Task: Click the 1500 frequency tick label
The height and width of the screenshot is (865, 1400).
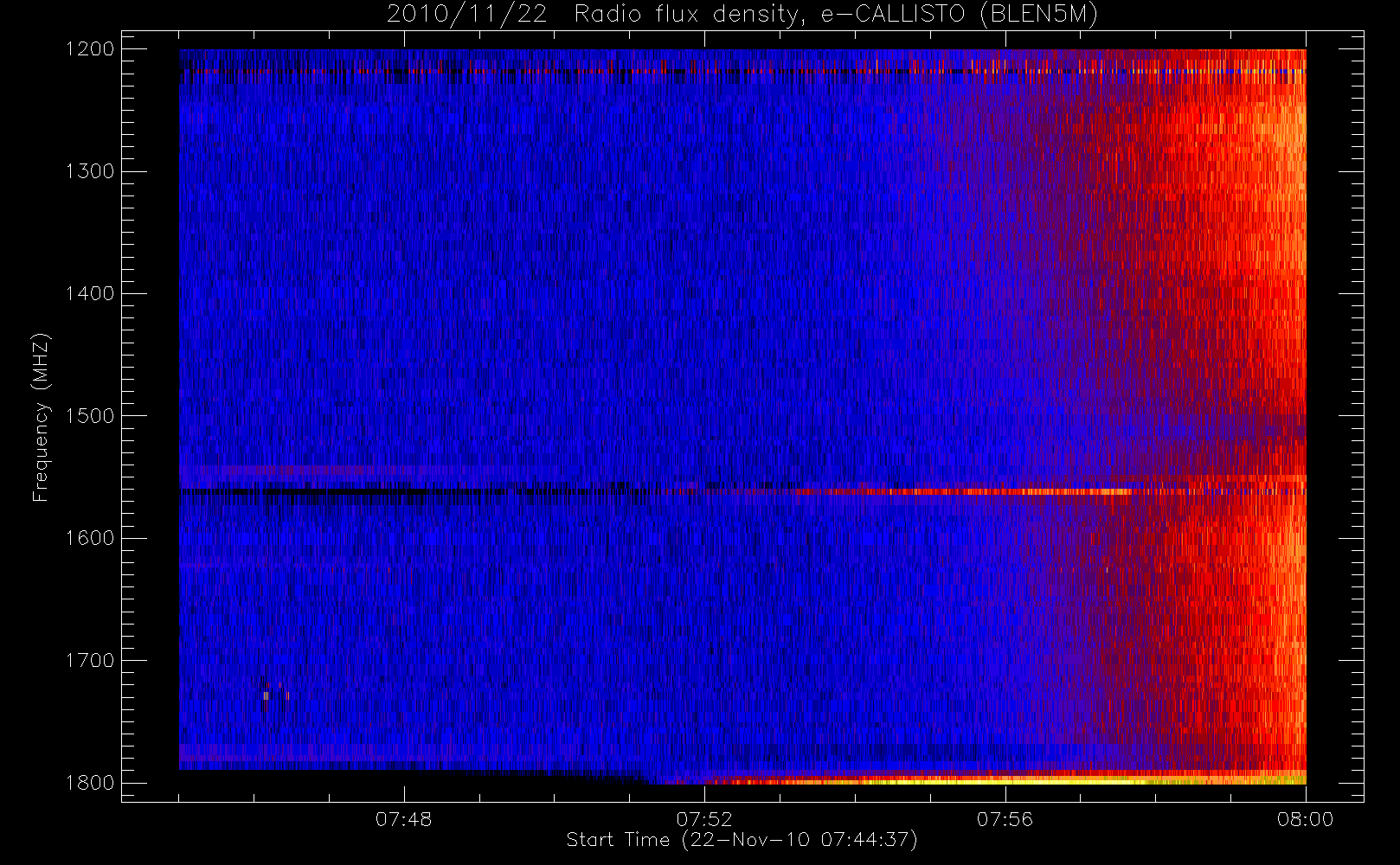Action: [90, 416]
